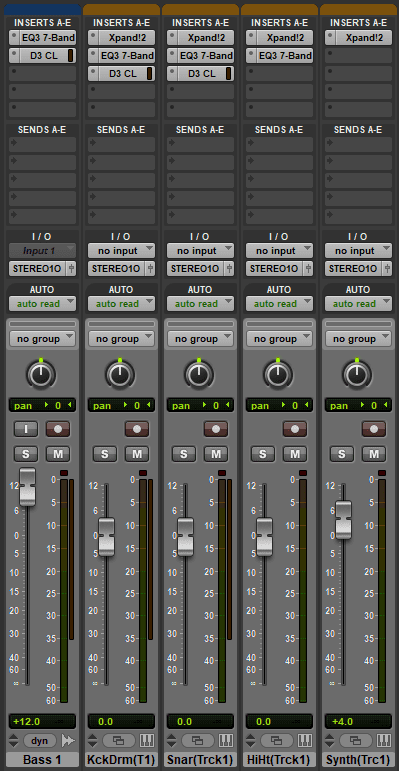This screenshot has width=399, height=771.
Task: Solo the Bass 1 track
Action: pos(26,454)
